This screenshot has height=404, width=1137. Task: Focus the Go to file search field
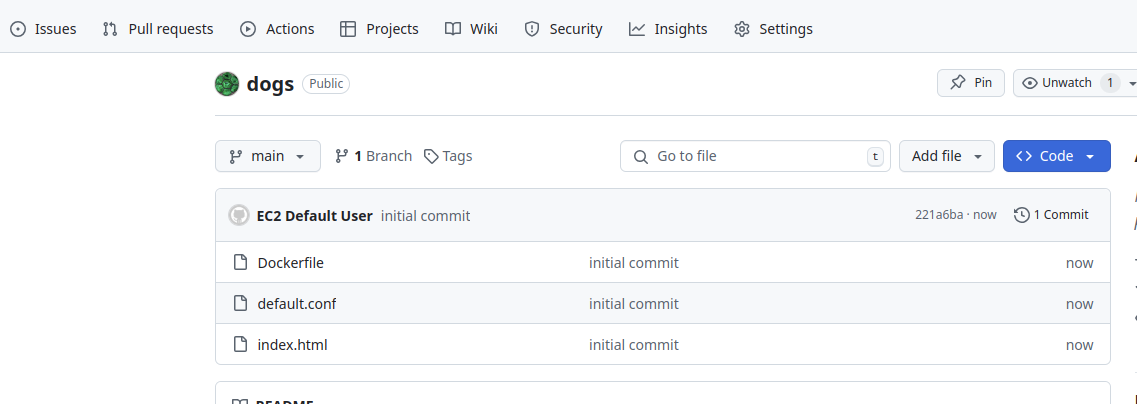click(755, 156)
